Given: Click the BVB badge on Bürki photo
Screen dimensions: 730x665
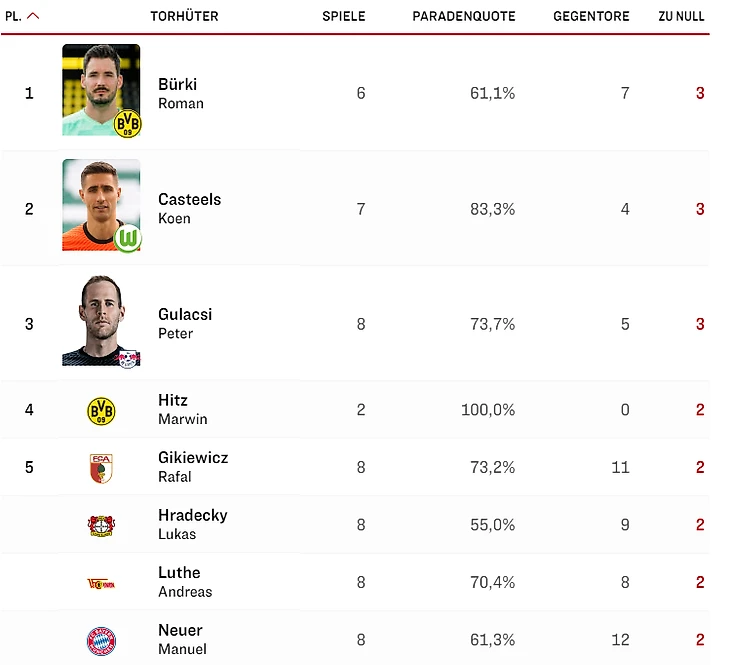Looking at the screenshot, I should pyautogui.click(x=128, y=123).
